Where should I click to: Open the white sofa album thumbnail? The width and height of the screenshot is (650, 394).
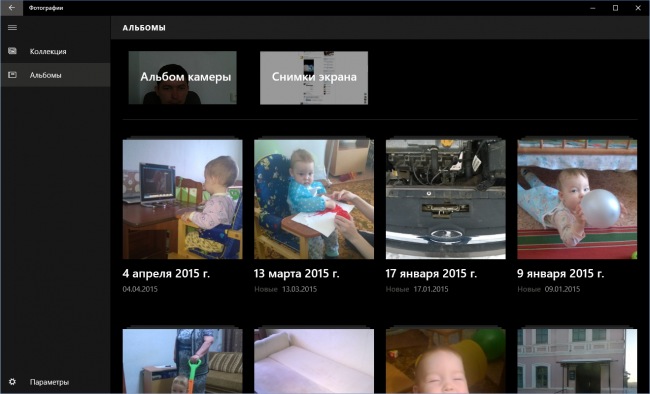click(314, 361)
